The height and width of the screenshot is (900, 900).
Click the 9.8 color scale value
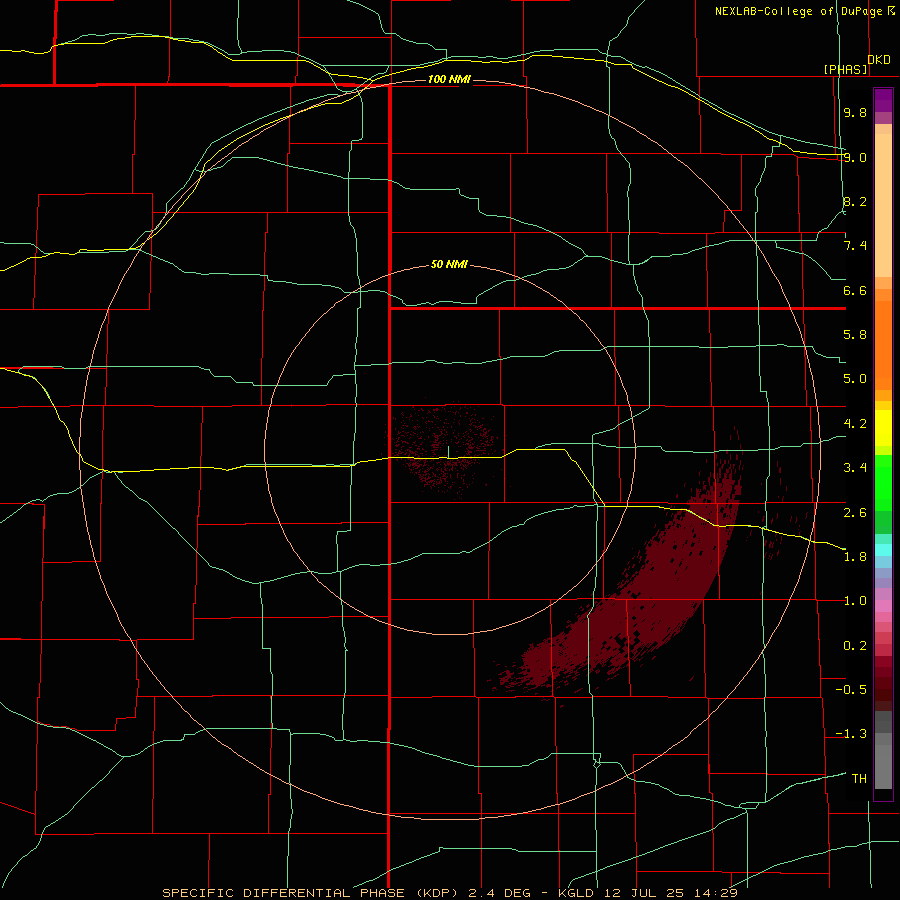point(855,112)
